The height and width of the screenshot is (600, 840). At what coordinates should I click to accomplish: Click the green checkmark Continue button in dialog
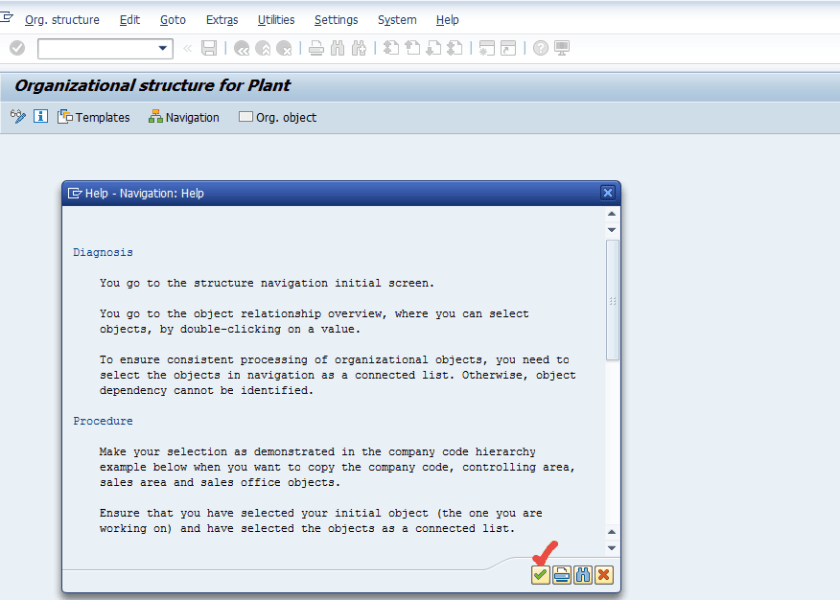[x=540, y=575]
